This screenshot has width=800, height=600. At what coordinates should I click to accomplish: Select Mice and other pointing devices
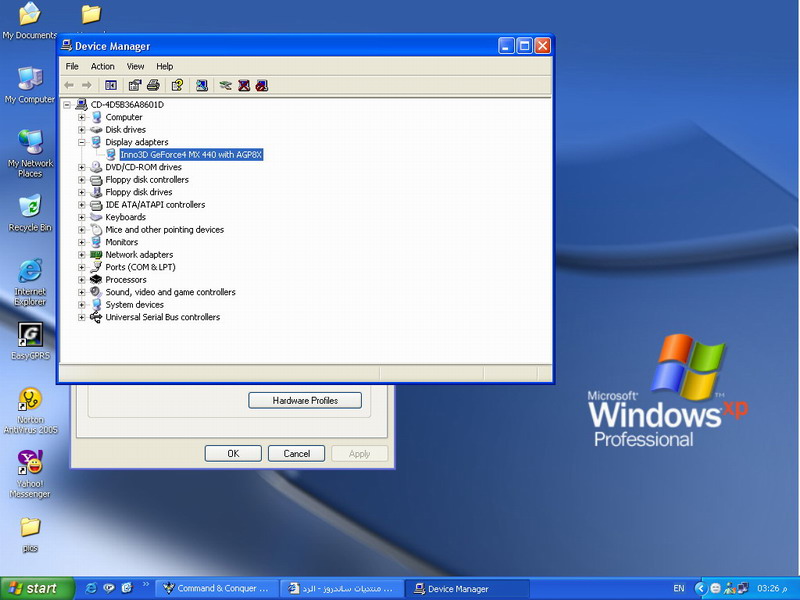tap(164, 230)
